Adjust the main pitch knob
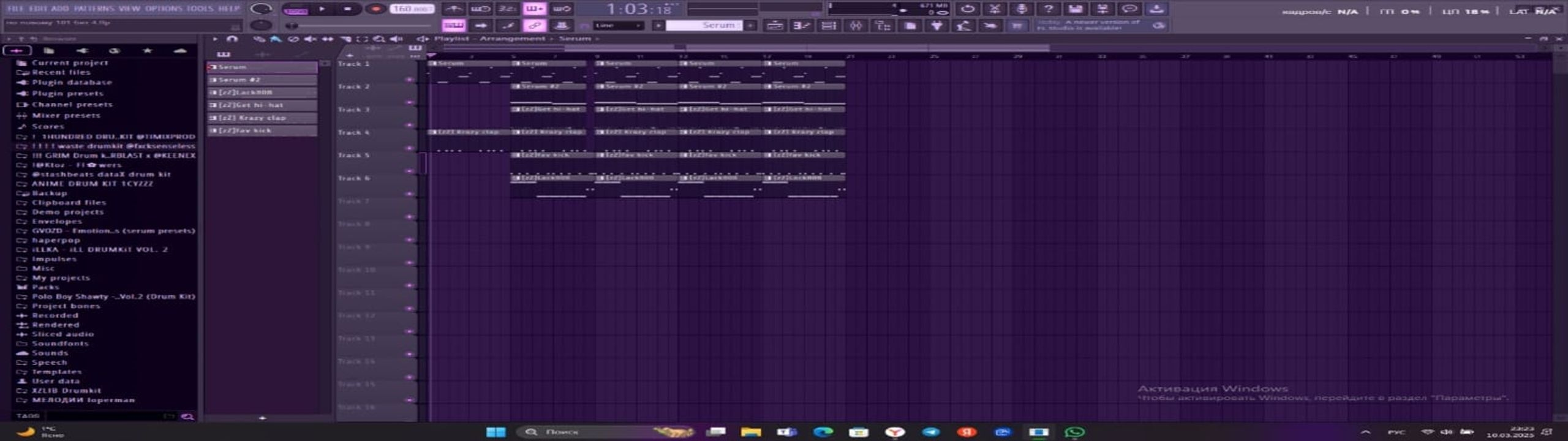The width and height of the screenshot is (1568, 441). click(x=262, y=25)
